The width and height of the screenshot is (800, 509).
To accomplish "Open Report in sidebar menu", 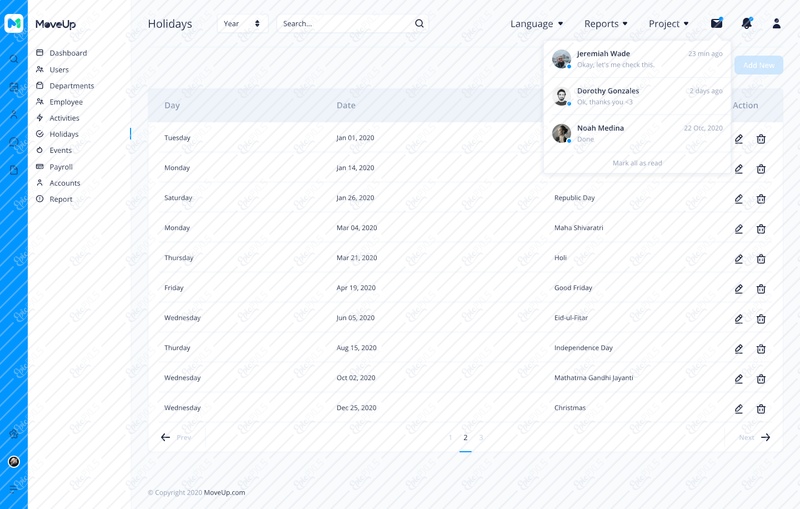I will (x=54, y=199).
